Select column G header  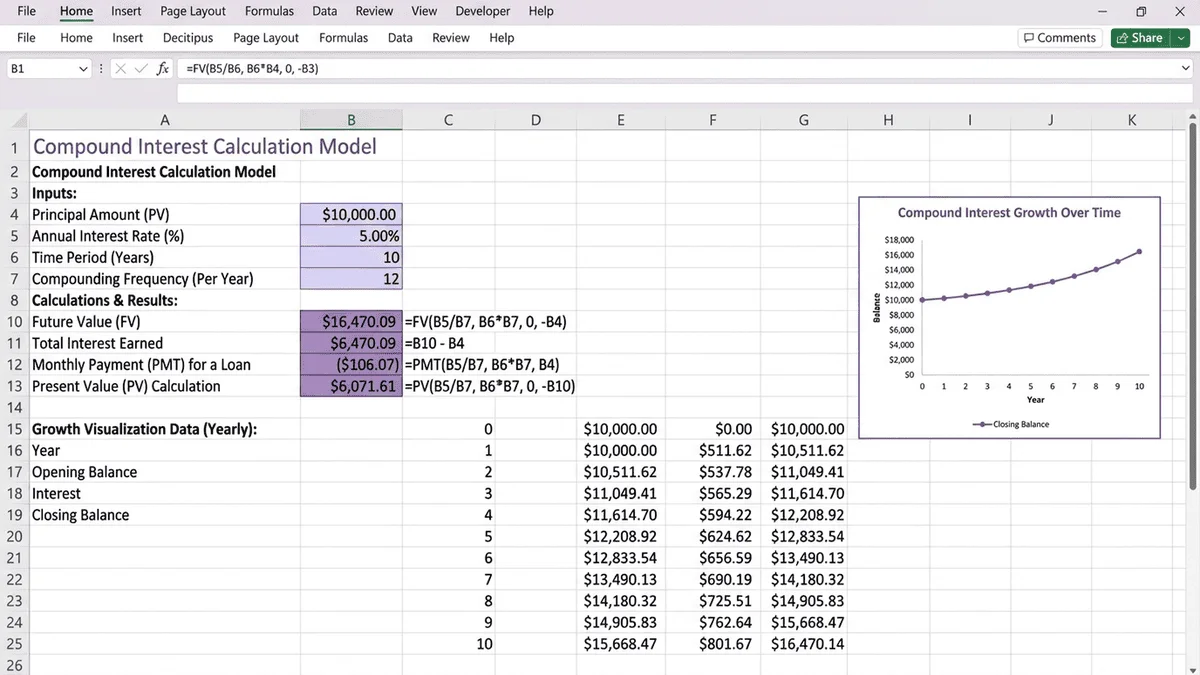tap(803, 121)
